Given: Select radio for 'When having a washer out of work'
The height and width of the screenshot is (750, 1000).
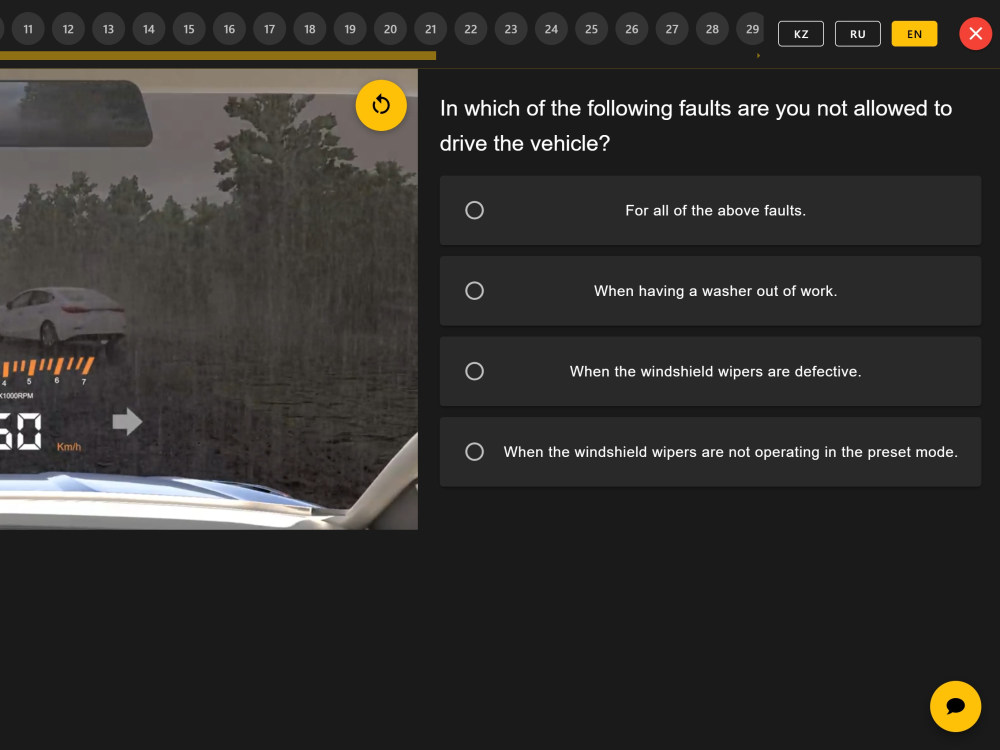Looking at the screenshot, I should [x=474, y=291].
